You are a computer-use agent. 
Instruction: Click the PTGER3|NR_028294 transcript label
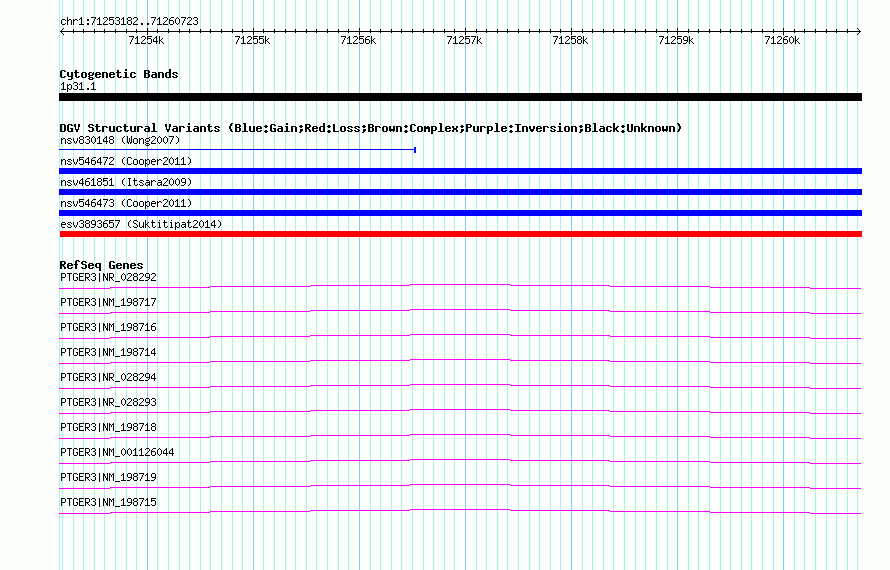pyautogui.click(x=108, y=378)
